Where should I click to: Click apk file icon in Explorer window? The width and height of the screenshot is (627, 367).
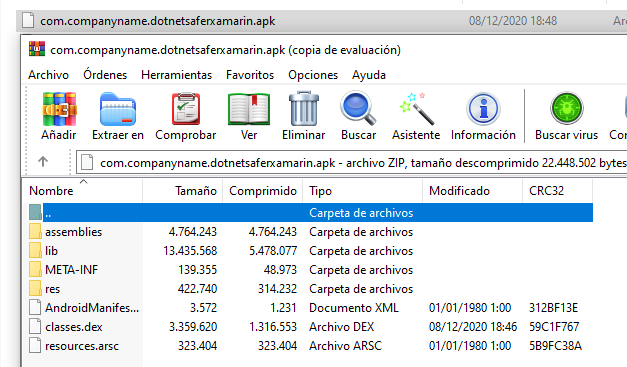(x=28, y=20)
